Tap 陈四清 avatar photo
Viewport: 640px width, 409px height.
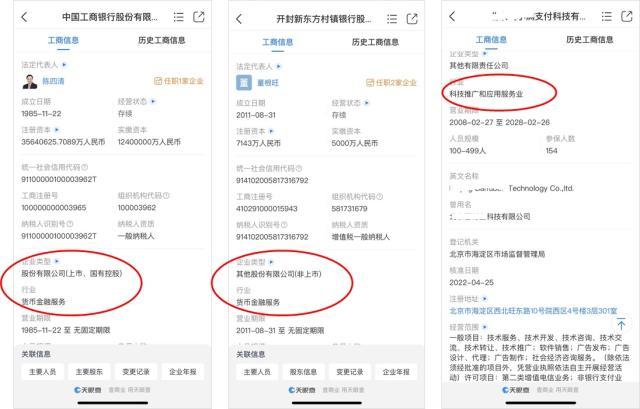[x=30, y=81]
